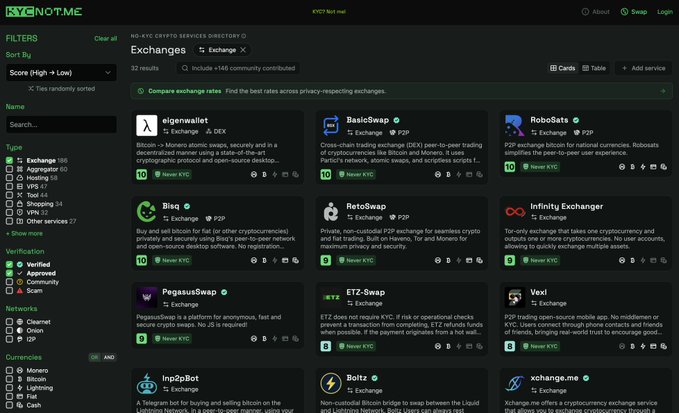Click the arrow on compare rates banner

(x=663, y=91)
